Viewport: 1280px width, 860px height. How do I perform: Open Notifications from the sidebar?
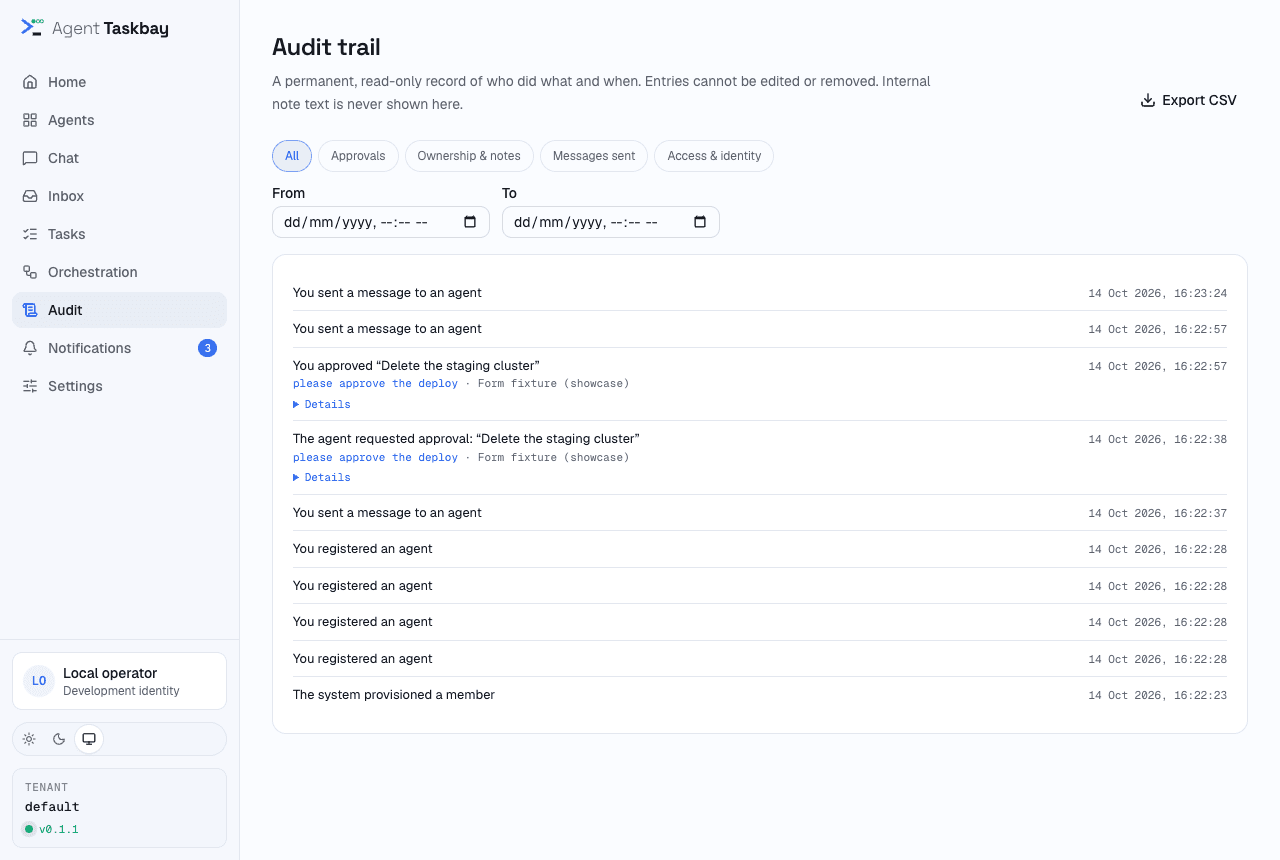click(x=119, y=348)
